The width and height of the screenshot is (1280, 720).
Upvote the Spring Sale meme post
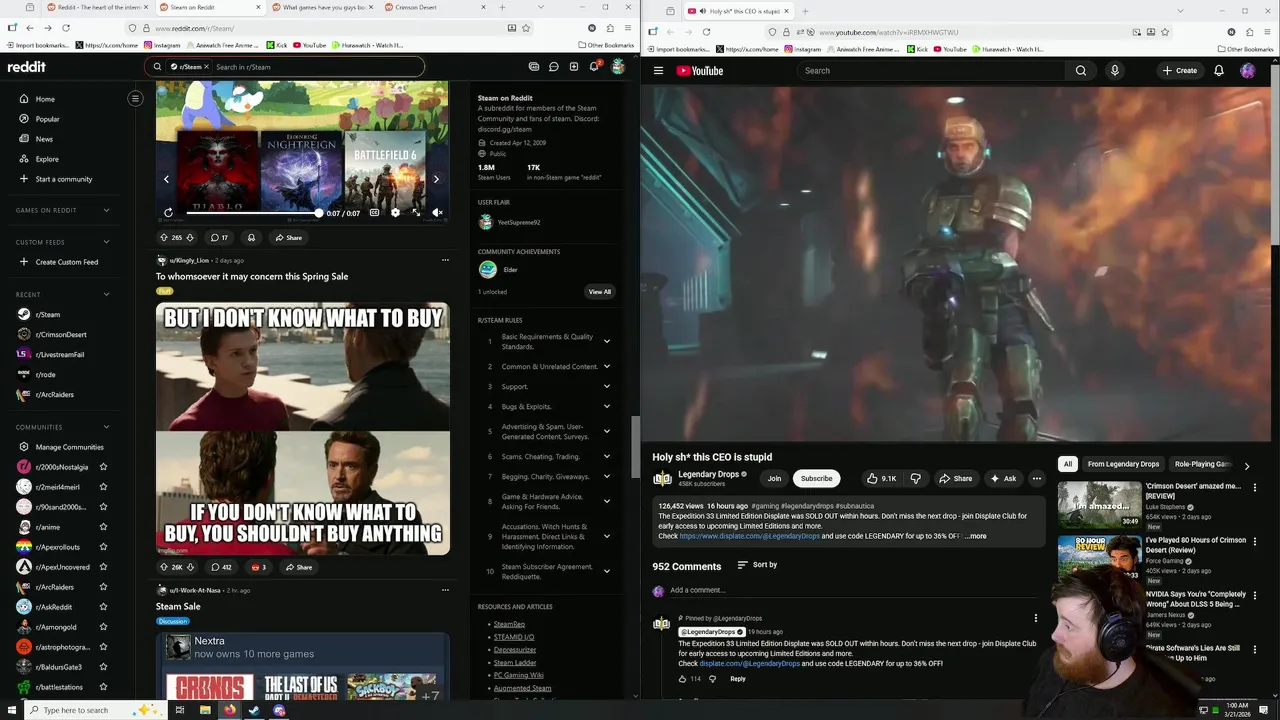163,567
